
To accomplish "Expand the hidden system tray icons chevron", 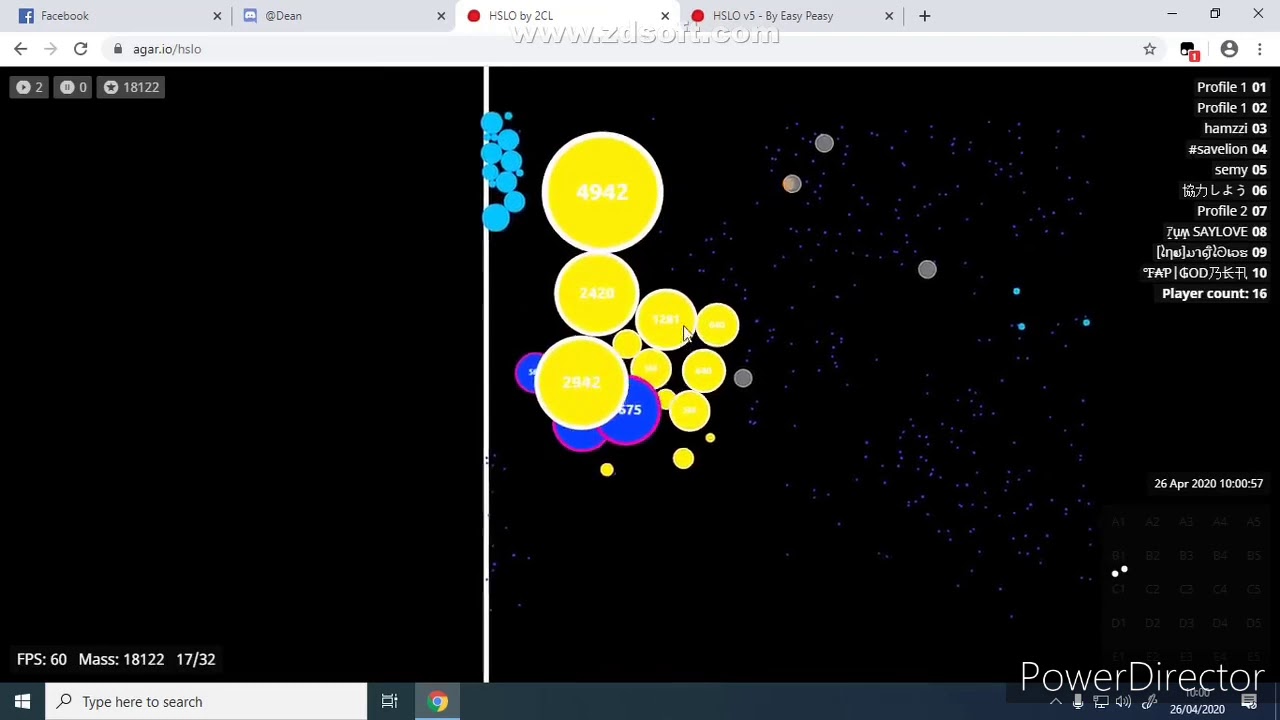I will click(x=1055, y=702).
